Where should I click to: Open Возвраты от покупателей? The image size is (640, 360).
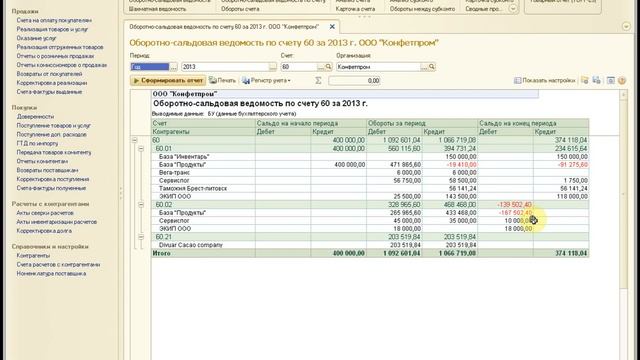click(49, 74)
